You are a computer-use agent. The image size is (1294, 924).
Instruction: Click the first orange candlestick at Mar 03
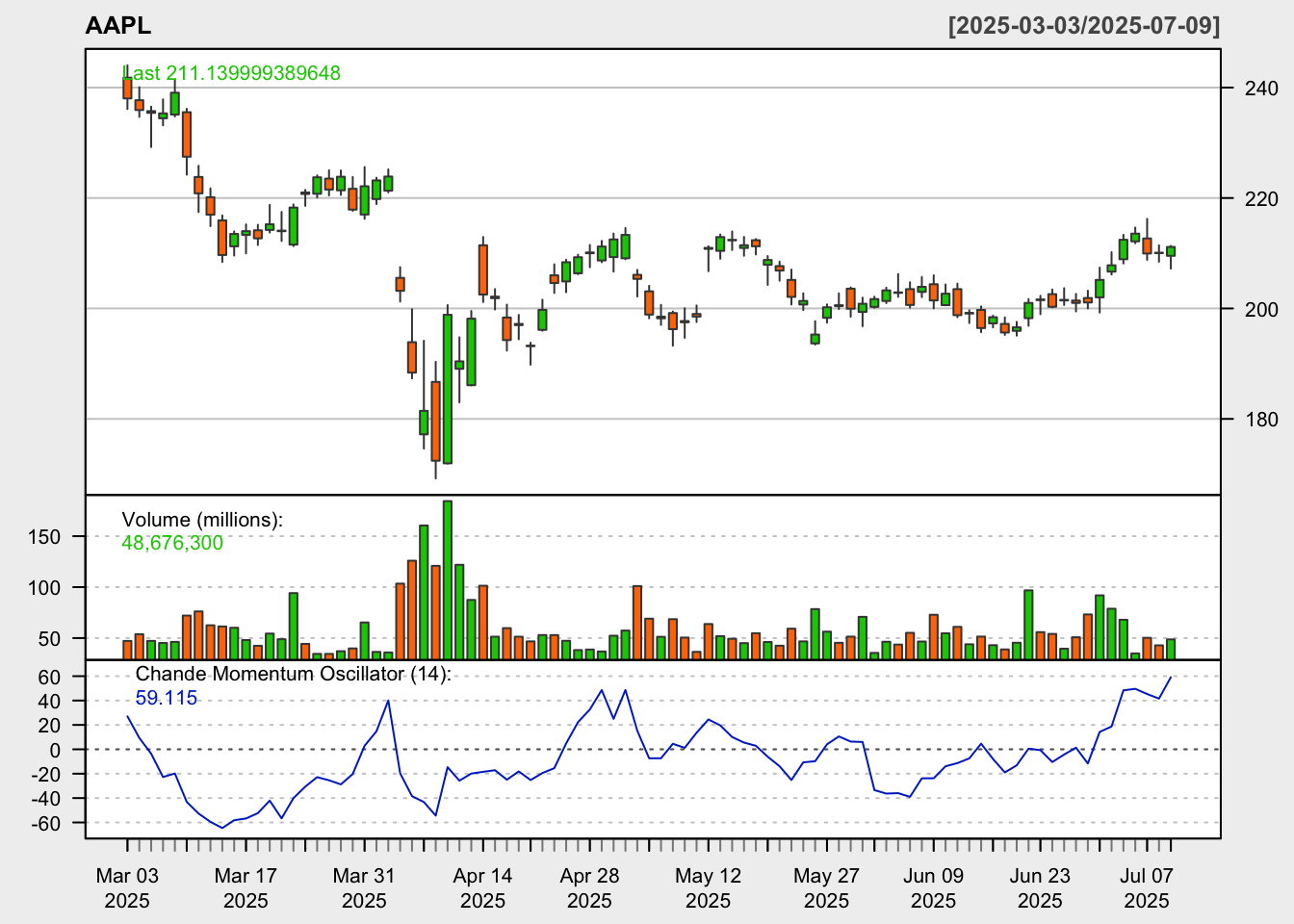tap(127, 88)
